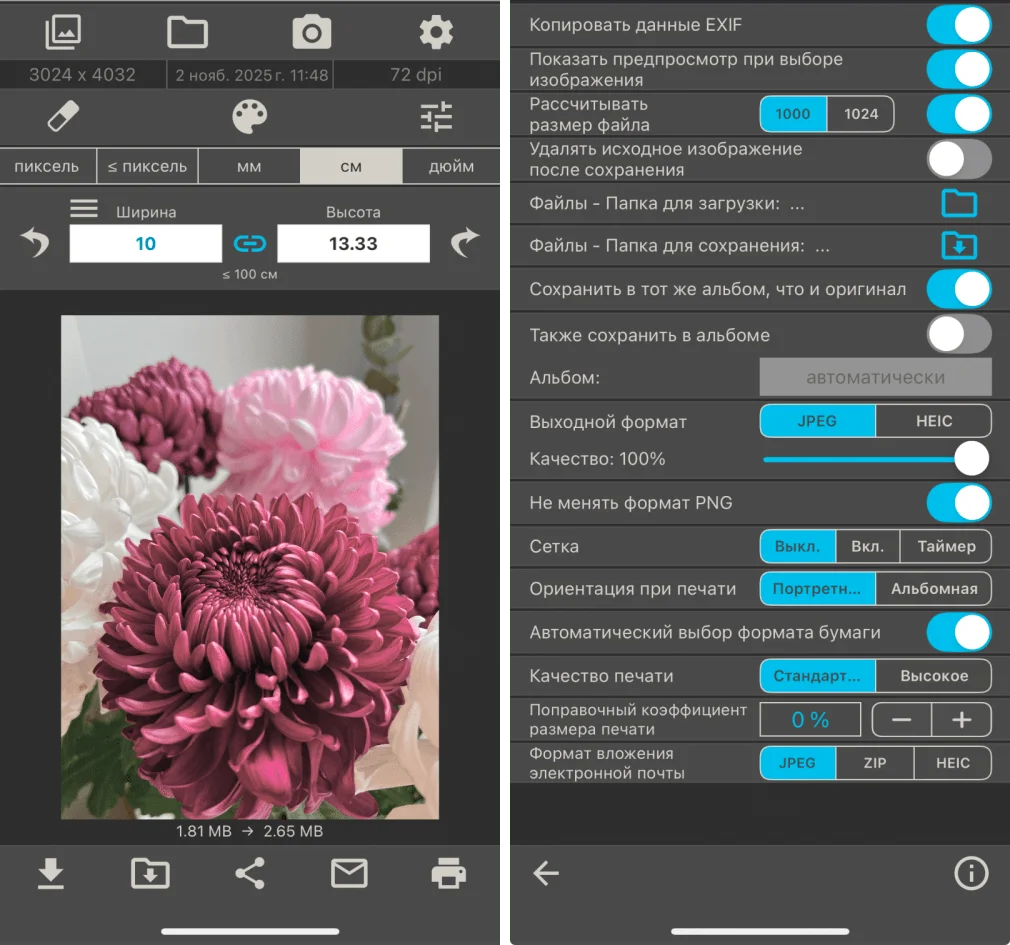Open the Альбом автоматически selector
Screen dimensions: 1010x945
click(x=875, y=378)
